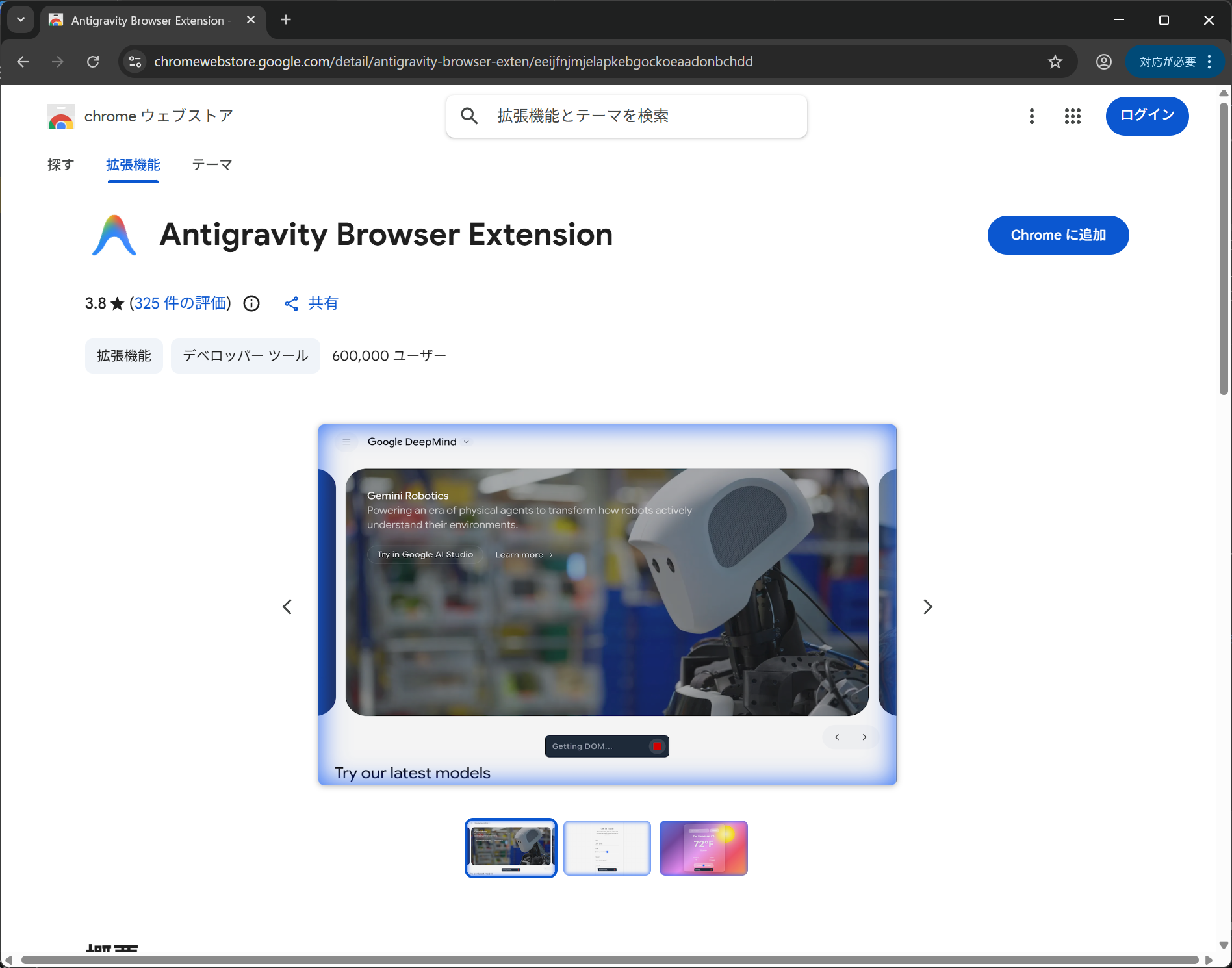Open site information icon in address bar
The width and height of the screenshot is (1232, 968).
[135, 62]
